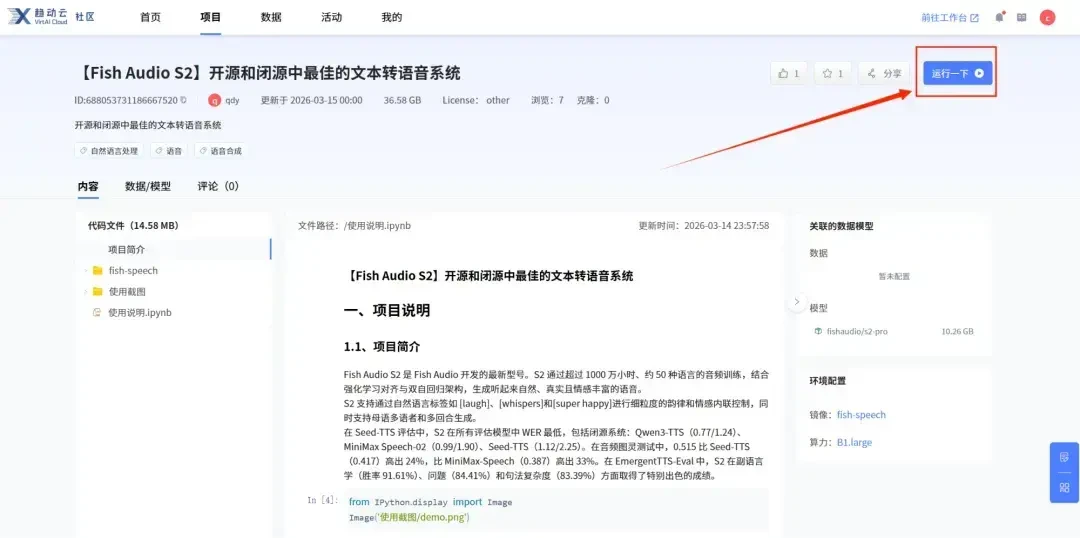Screen dimensions: 1080x538
Task: Click the project title heading
Action: tap(267, 73)
